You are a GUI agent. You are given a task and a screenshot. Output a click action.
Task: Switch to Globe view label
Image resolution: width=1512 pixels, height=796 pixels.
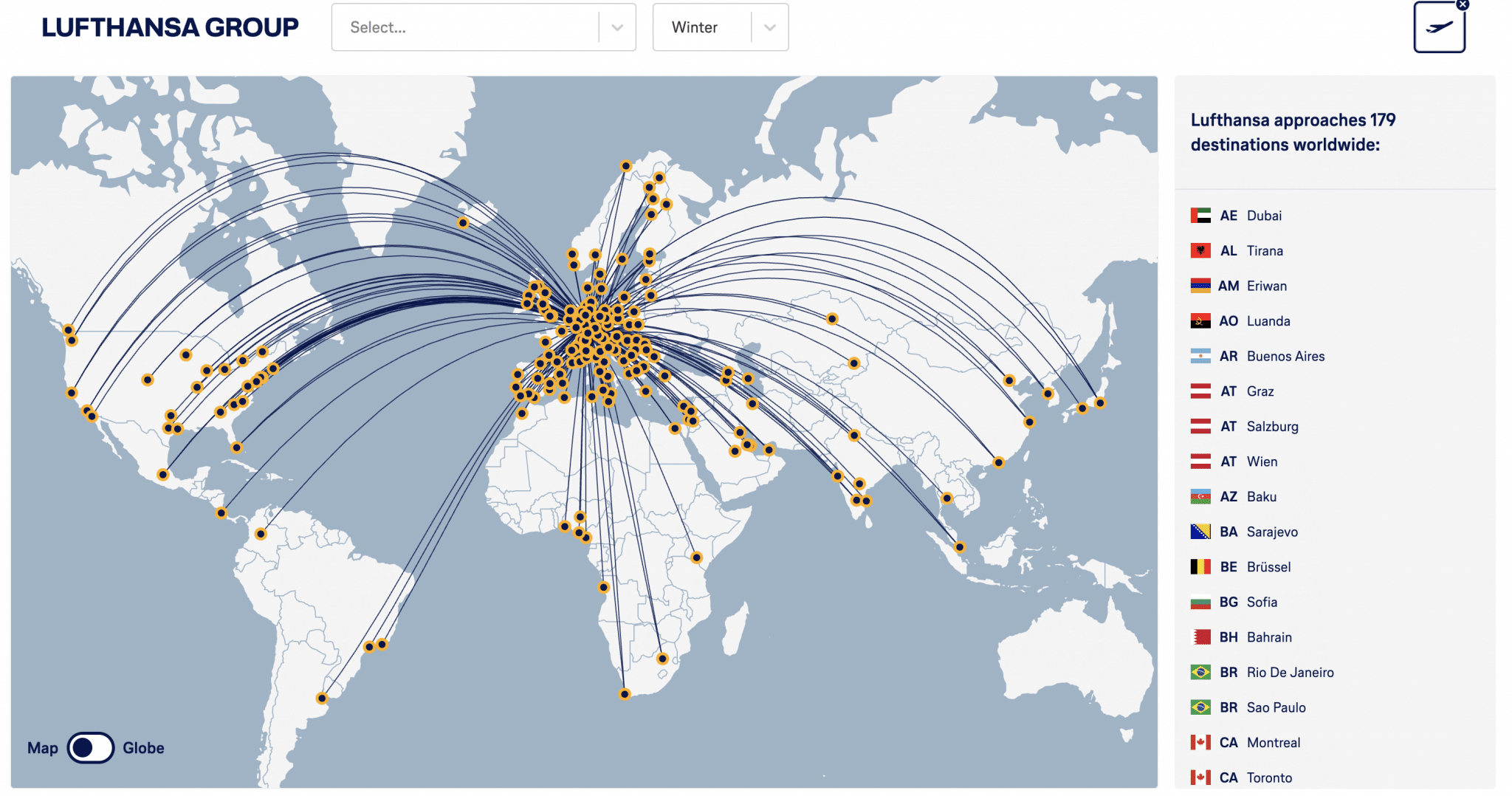pos(143,748)
